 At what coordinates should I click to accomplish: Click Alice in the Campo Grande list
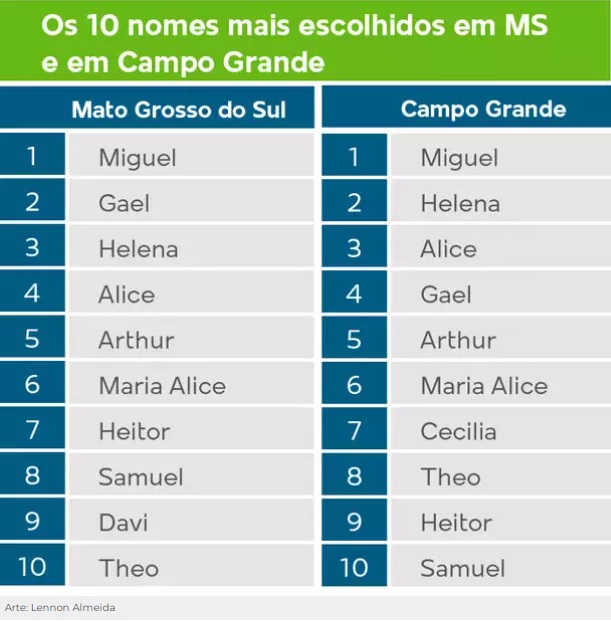[448, 249]
